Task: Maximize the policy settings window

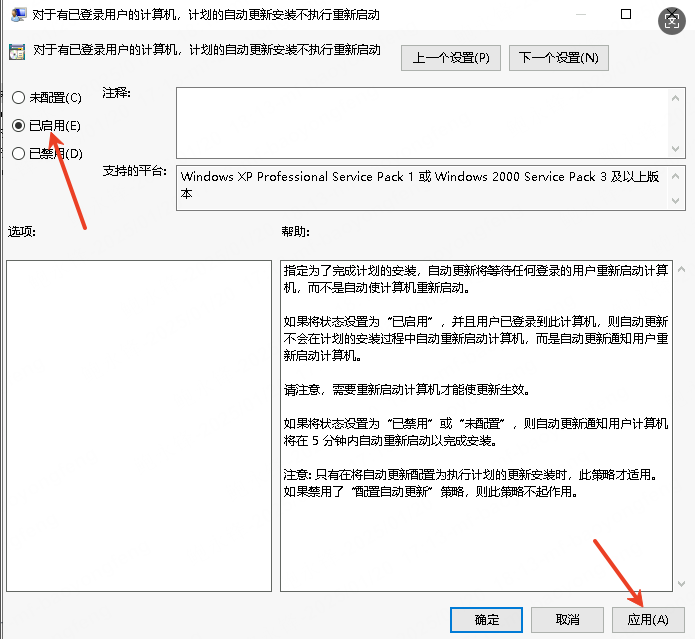Action: (x=626, y=14)
